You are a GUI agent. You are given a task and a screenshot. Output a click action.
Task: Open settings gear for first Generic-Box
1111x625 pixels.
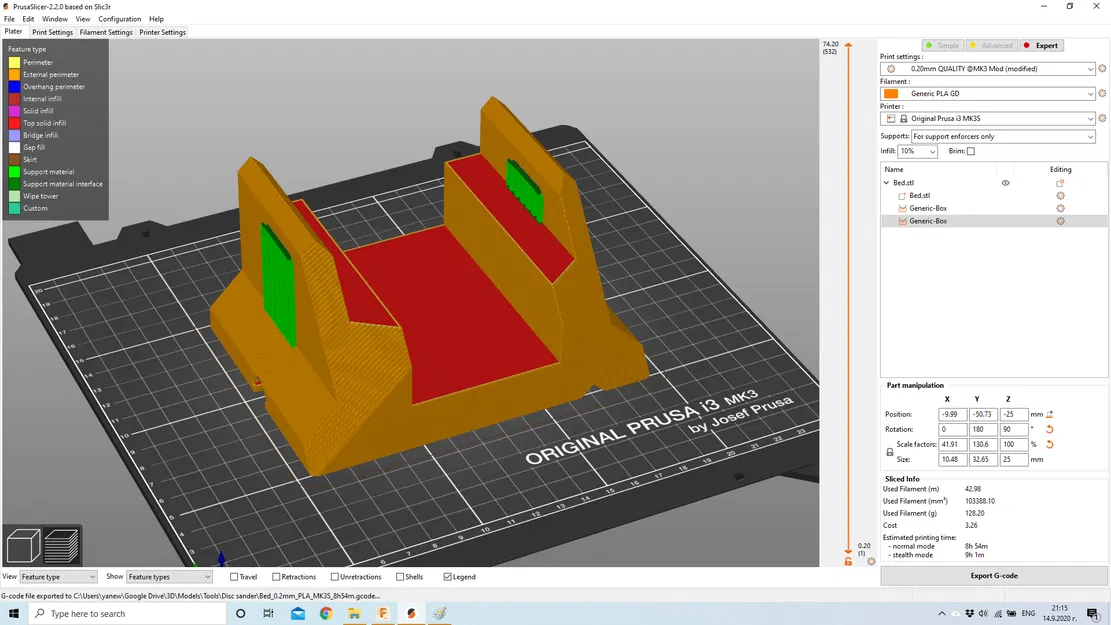1060,208
